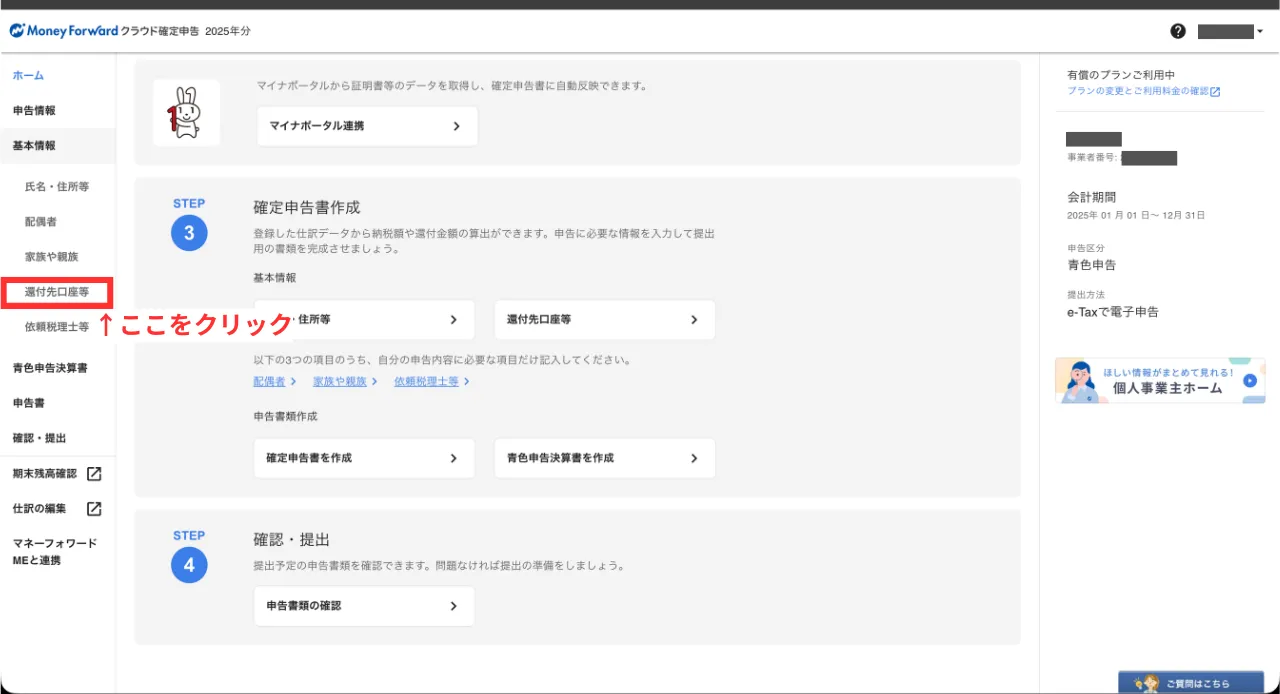Open 氏名・住所等 in the sidebar
This screenshot has width=1280, height=694.
point(57,187)
